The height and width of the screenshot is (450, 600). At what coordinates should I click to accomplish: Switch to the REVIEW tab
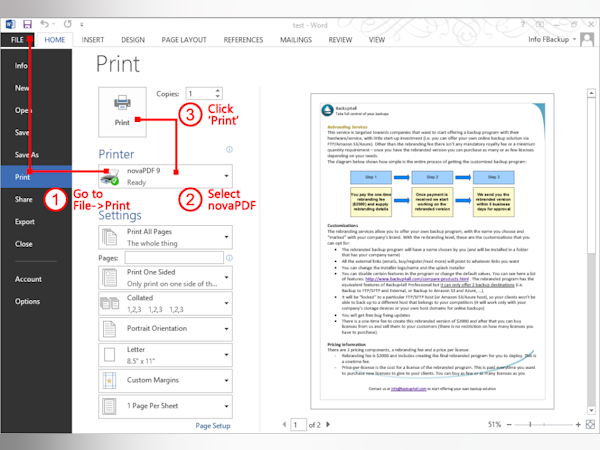[x=340, y=40]
